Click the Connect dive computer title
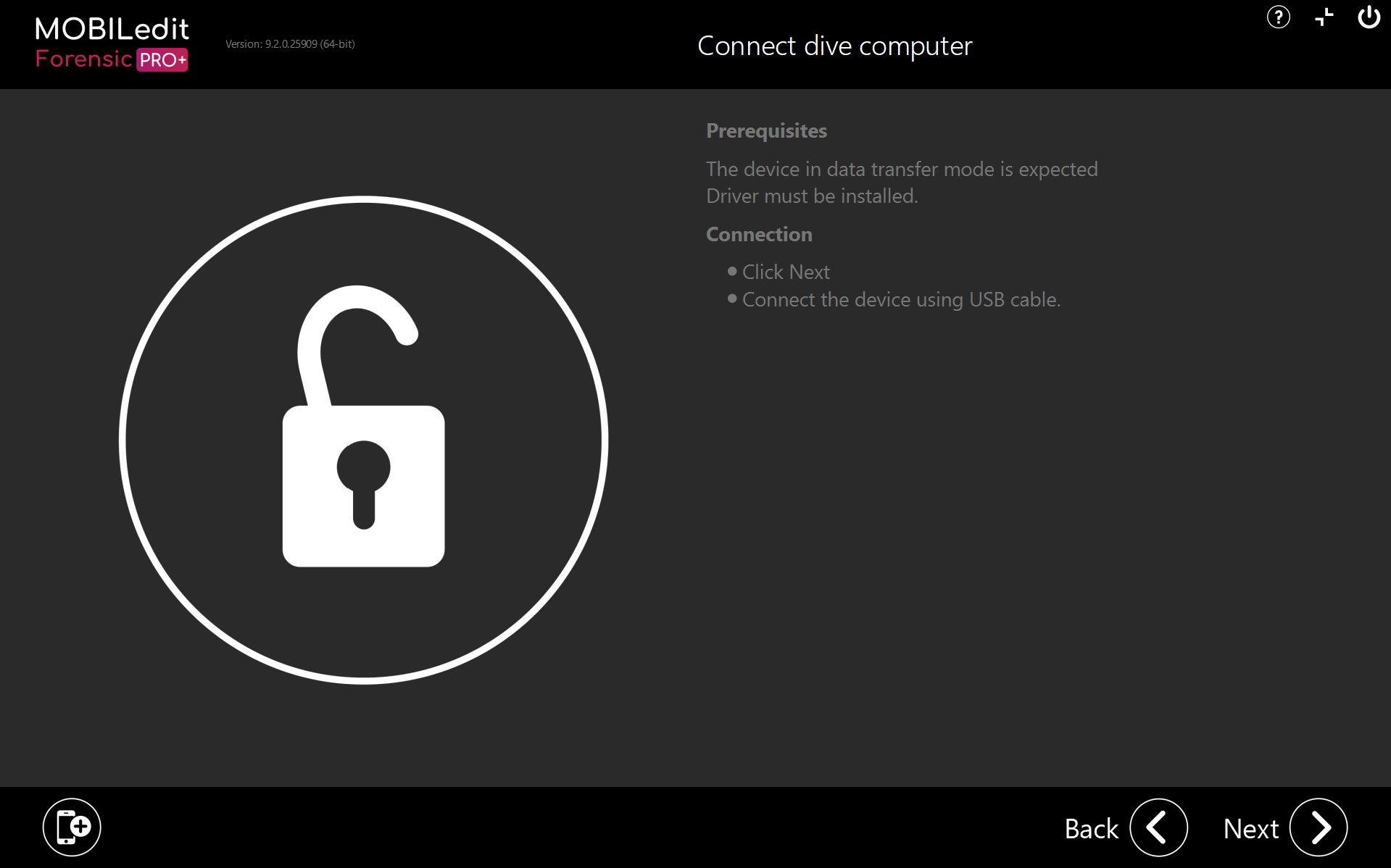This screenshot has width=1391, height=868. 834,46
